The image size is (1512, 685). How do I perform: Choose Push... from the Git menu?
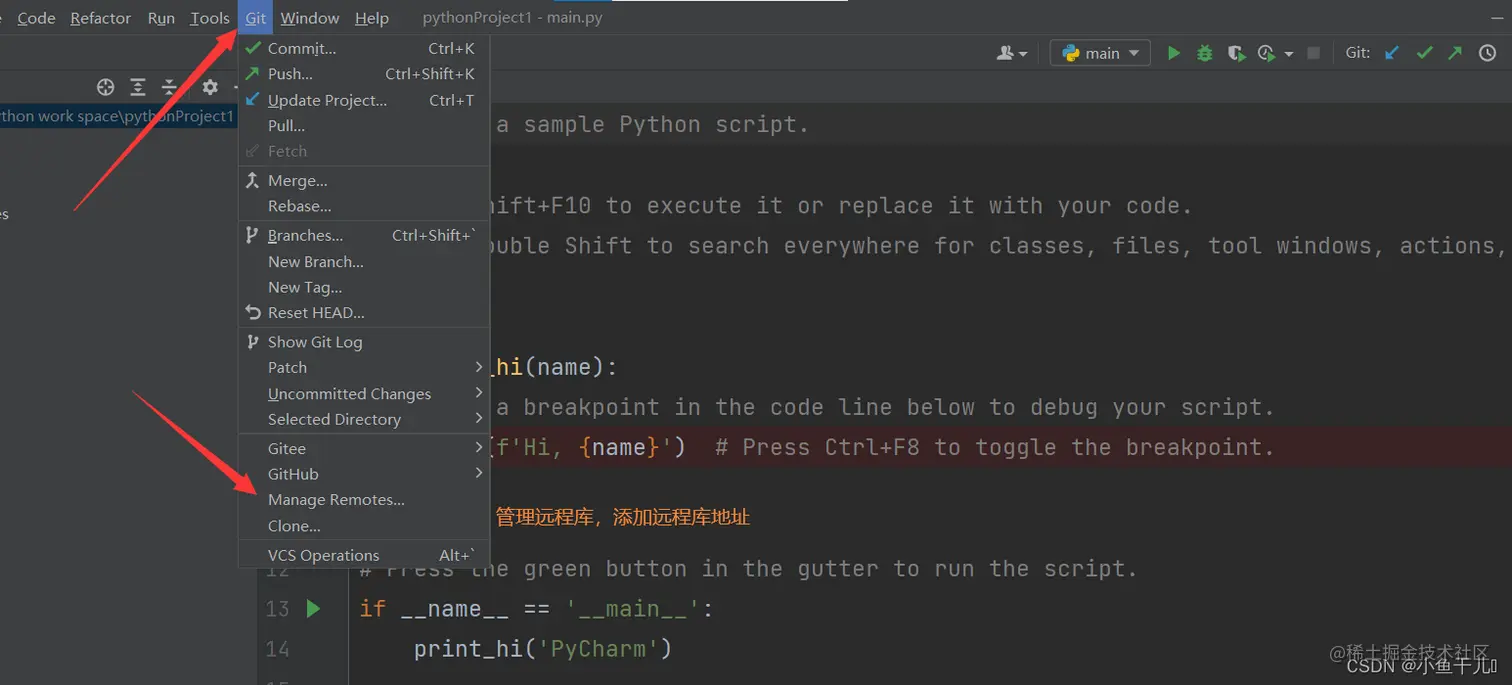[x=364, y=74]
